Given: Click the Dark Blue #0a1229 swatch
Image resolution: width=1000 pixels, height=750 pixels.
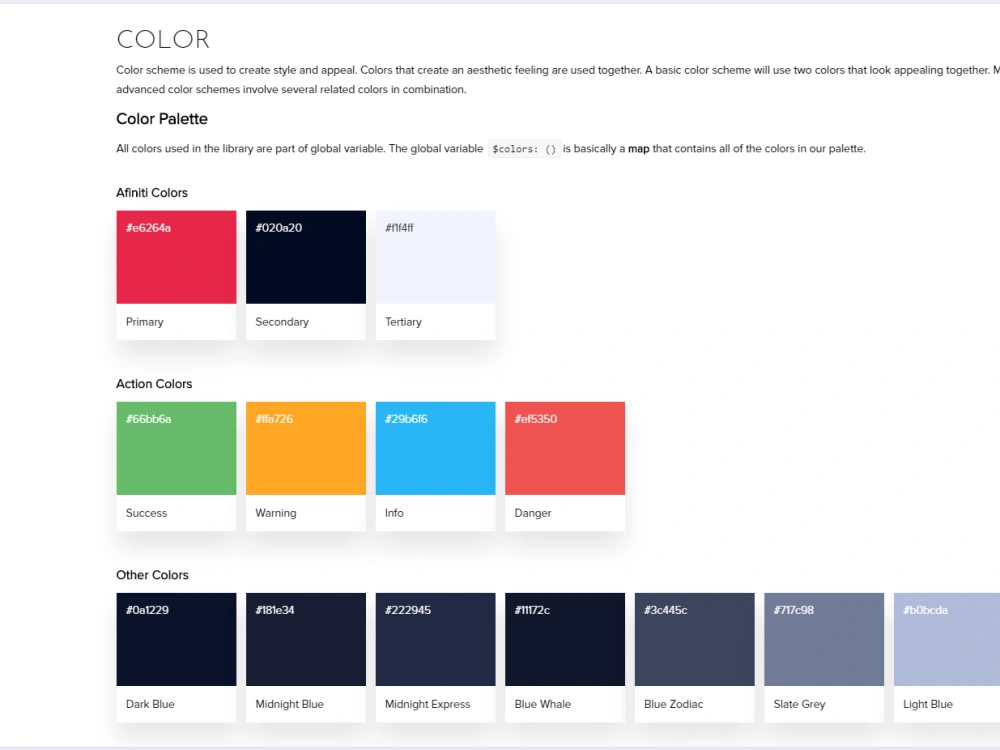Looking at the screenshot, I should 176,640.
